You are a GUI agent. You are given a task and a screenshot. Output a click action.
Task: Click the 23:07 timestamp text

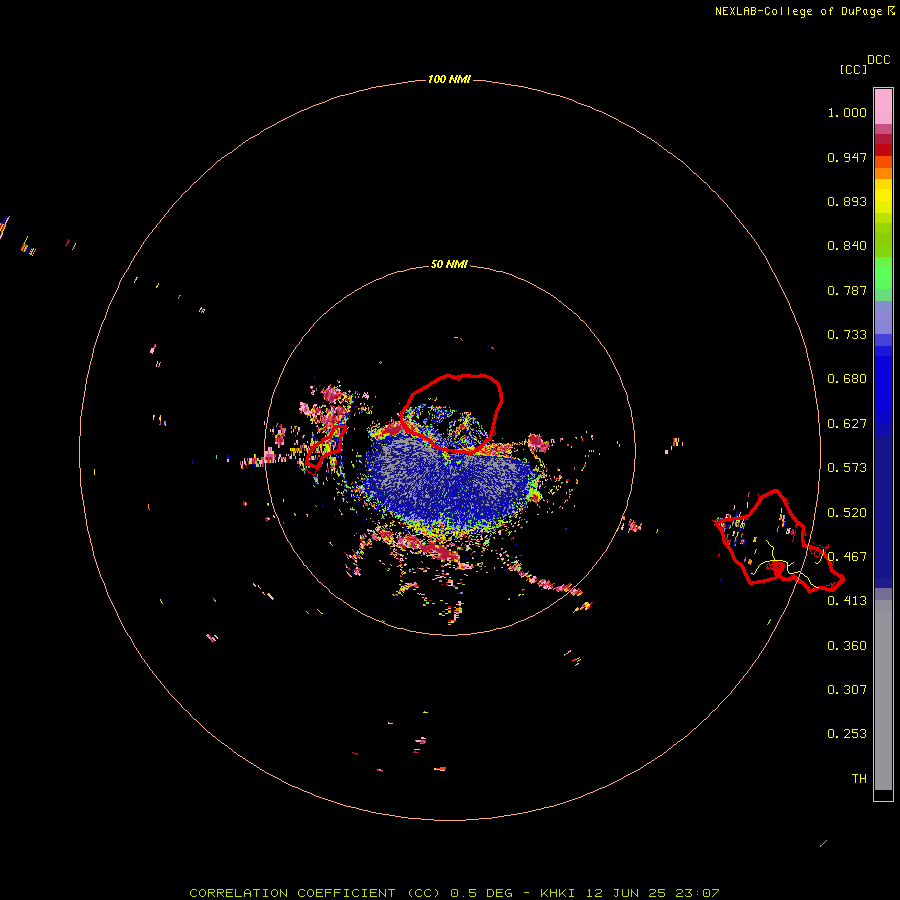(699, 893)
